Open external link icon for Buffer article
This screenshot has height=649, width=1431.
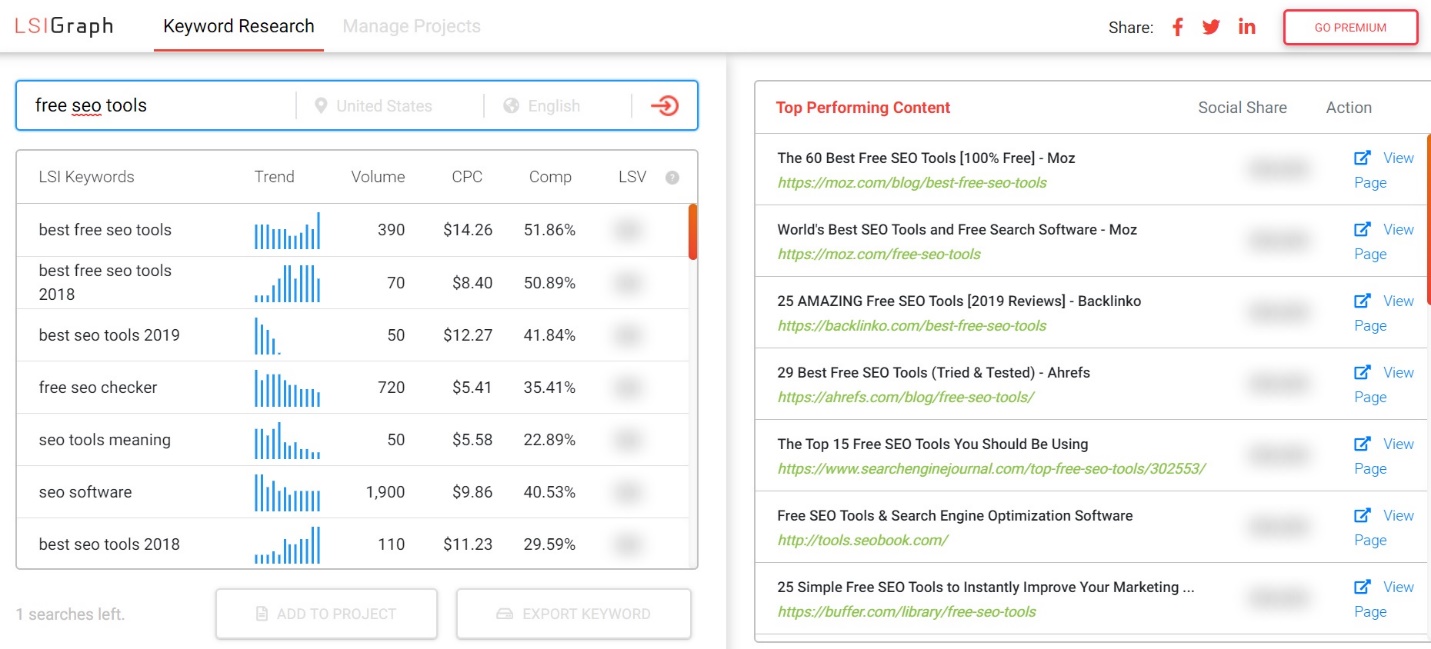[1362, 587]
